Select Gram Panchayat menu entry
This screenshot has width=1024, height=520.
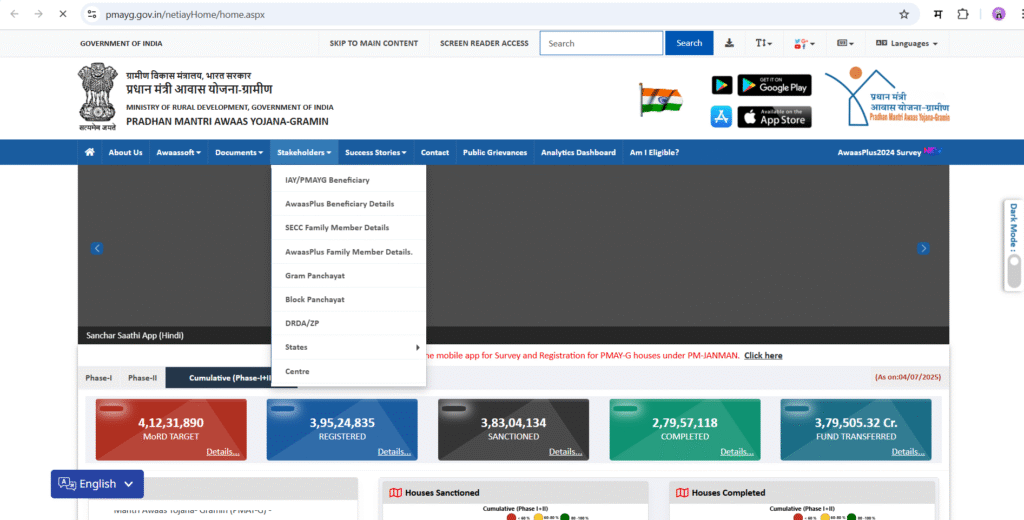349,276
